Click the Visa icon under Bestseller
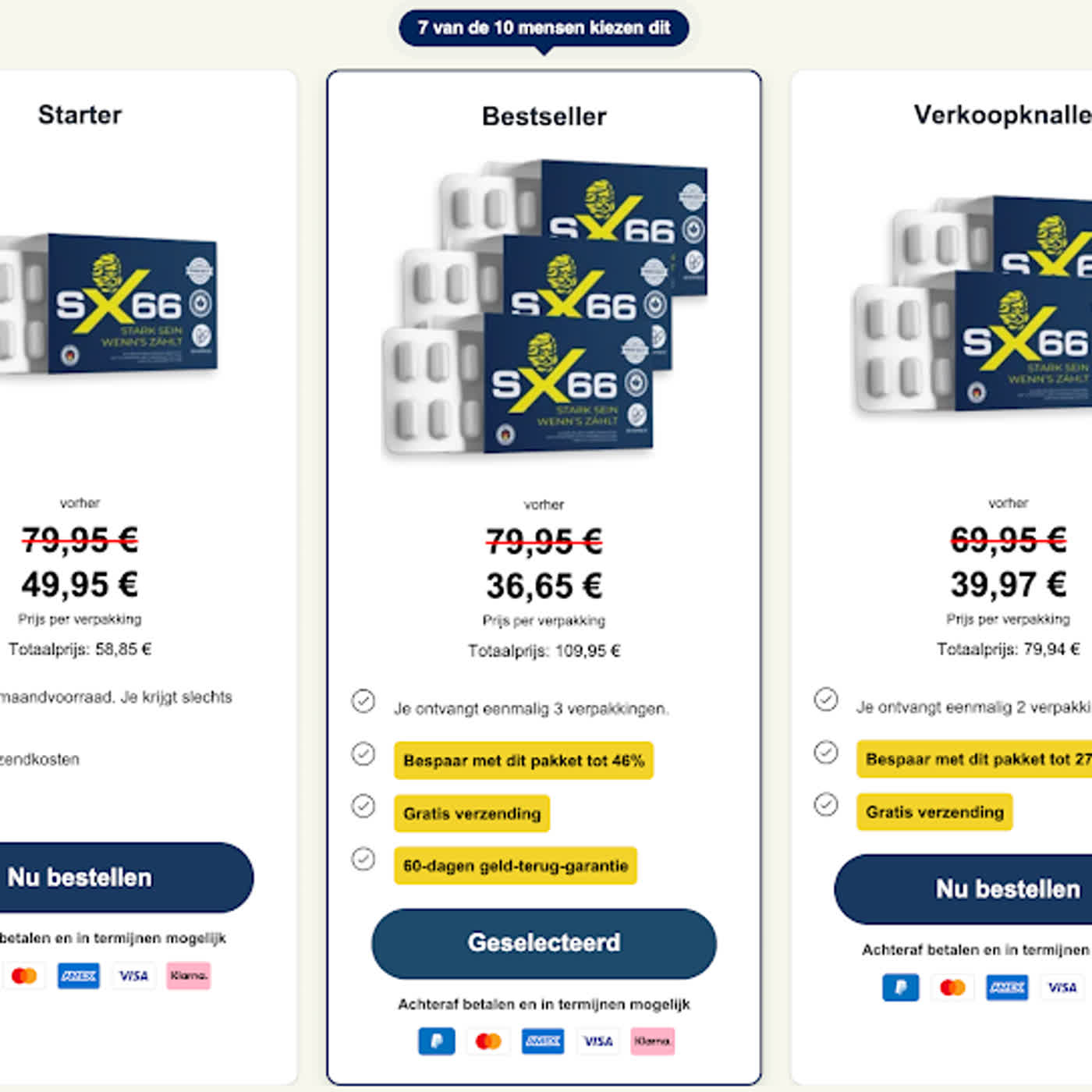 tap(597, 1041)
